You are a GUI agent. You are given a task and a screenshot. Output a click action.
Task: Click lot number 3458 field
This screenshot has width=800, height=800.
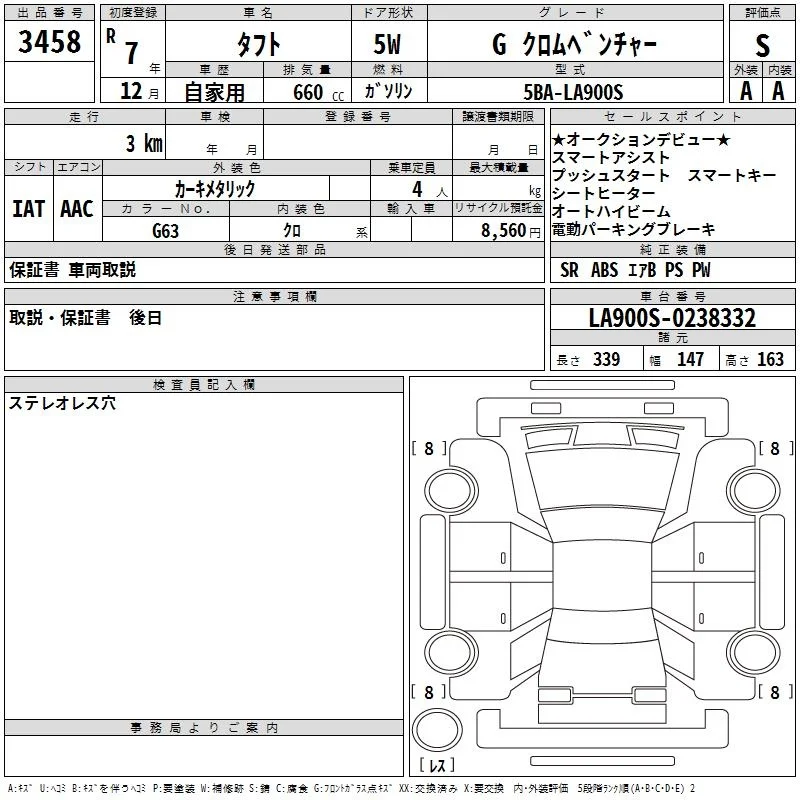tap(49, 41)
